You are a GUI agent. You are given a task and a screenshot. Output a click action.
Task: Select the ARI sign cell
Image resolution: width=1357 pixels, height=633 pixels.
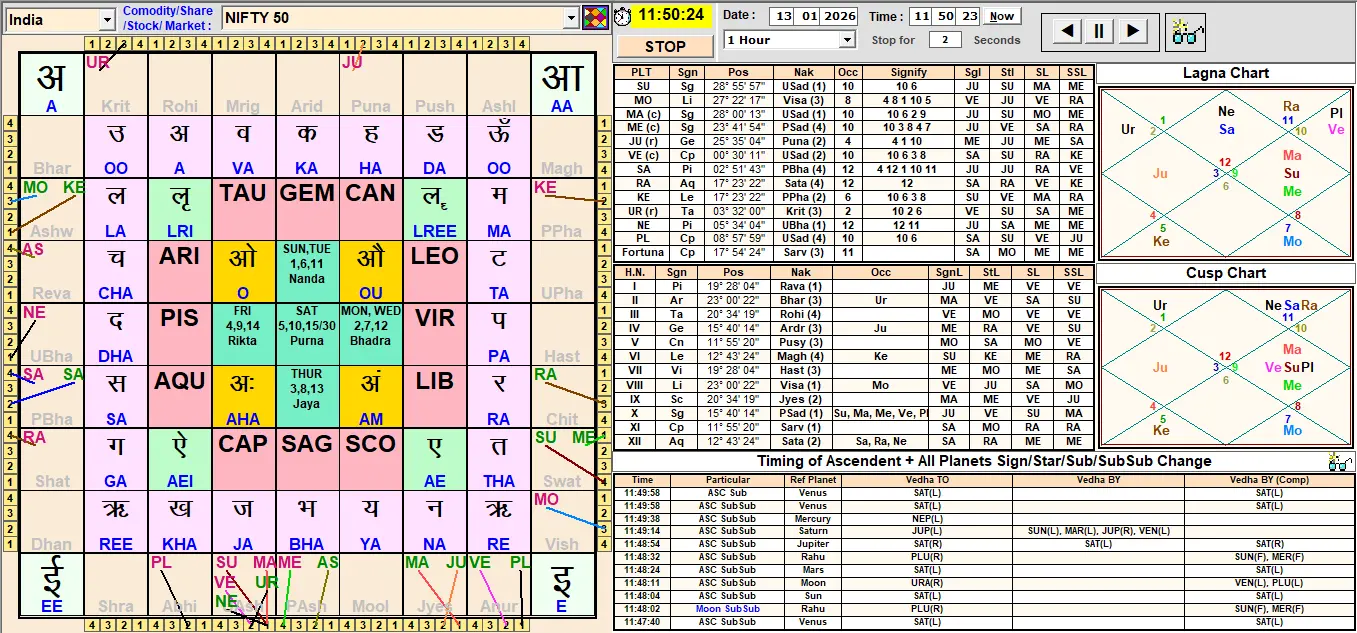point(180,271)
